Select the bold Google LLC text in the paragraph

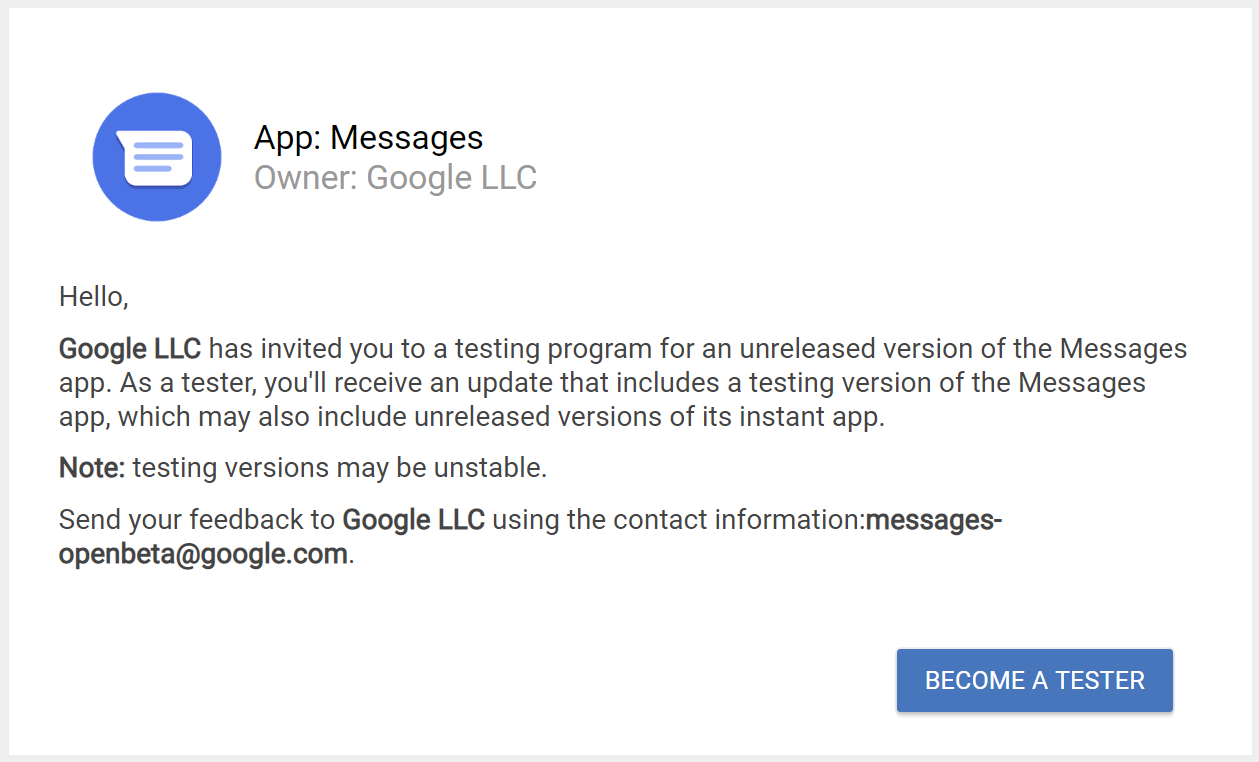tap(128, 349)
